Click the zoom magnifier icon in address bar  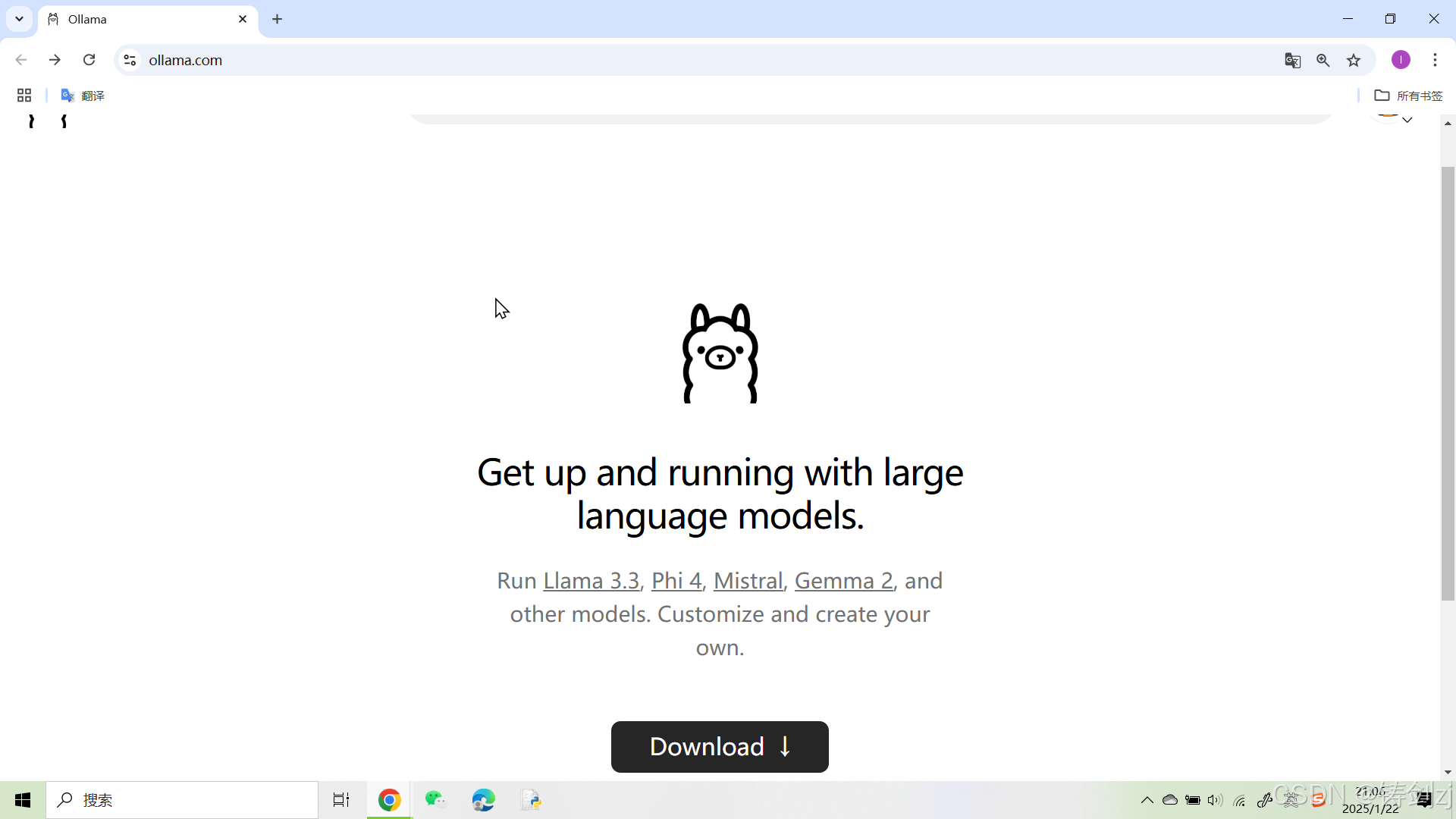1323,61
